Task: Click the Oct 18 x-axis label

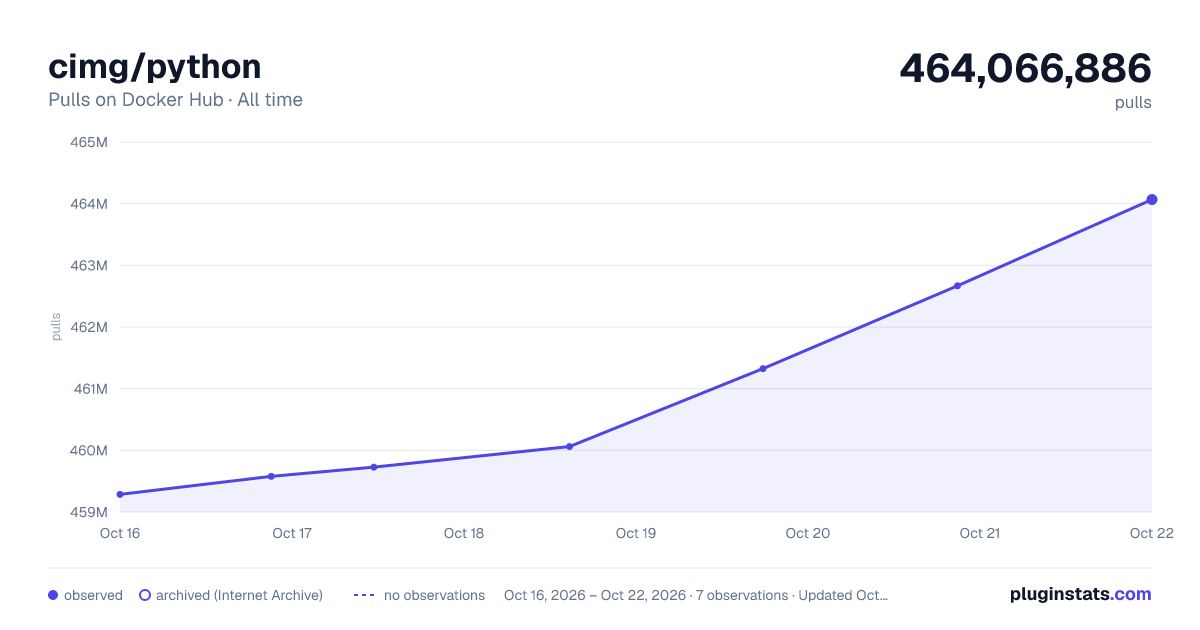Action: [x=464, y=533]
